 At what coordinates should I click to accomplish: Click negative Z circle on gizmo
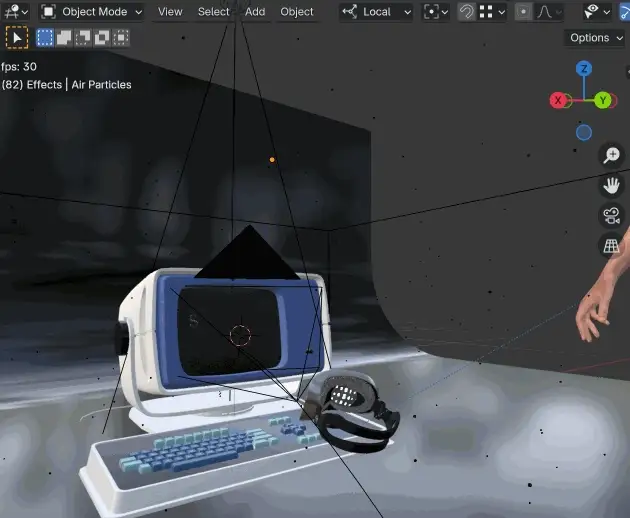584,133
